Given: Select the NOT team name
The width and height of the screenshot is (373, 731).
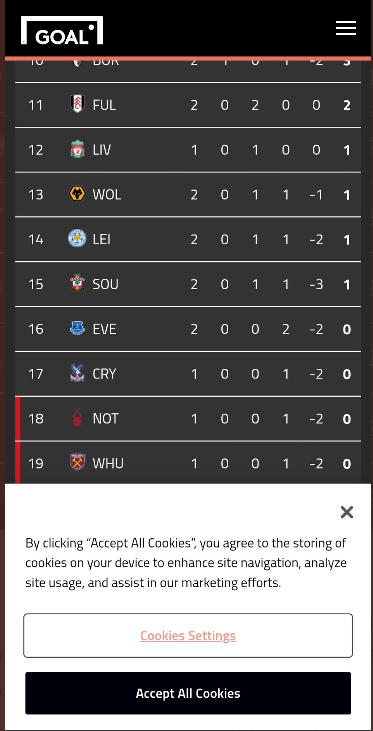Looking at the screenshot, I should pyautogui.click(x=105, y=418).
